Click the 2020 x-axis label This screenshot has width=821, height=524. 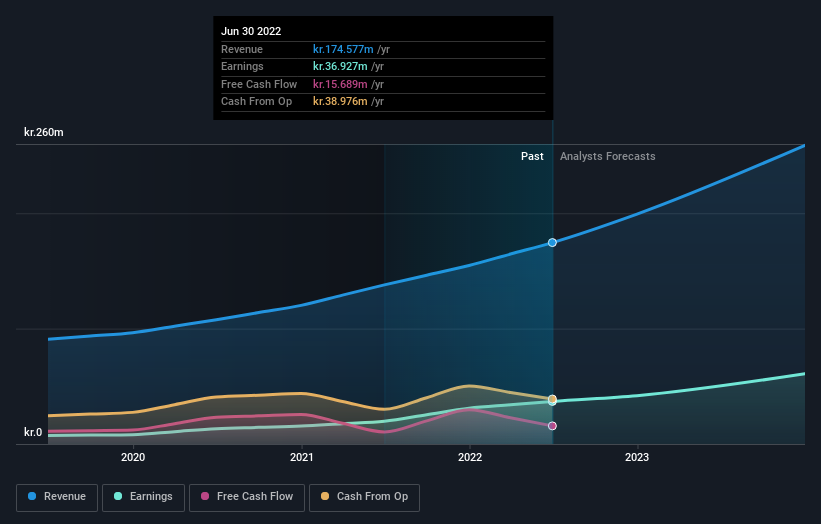(133, 457)
